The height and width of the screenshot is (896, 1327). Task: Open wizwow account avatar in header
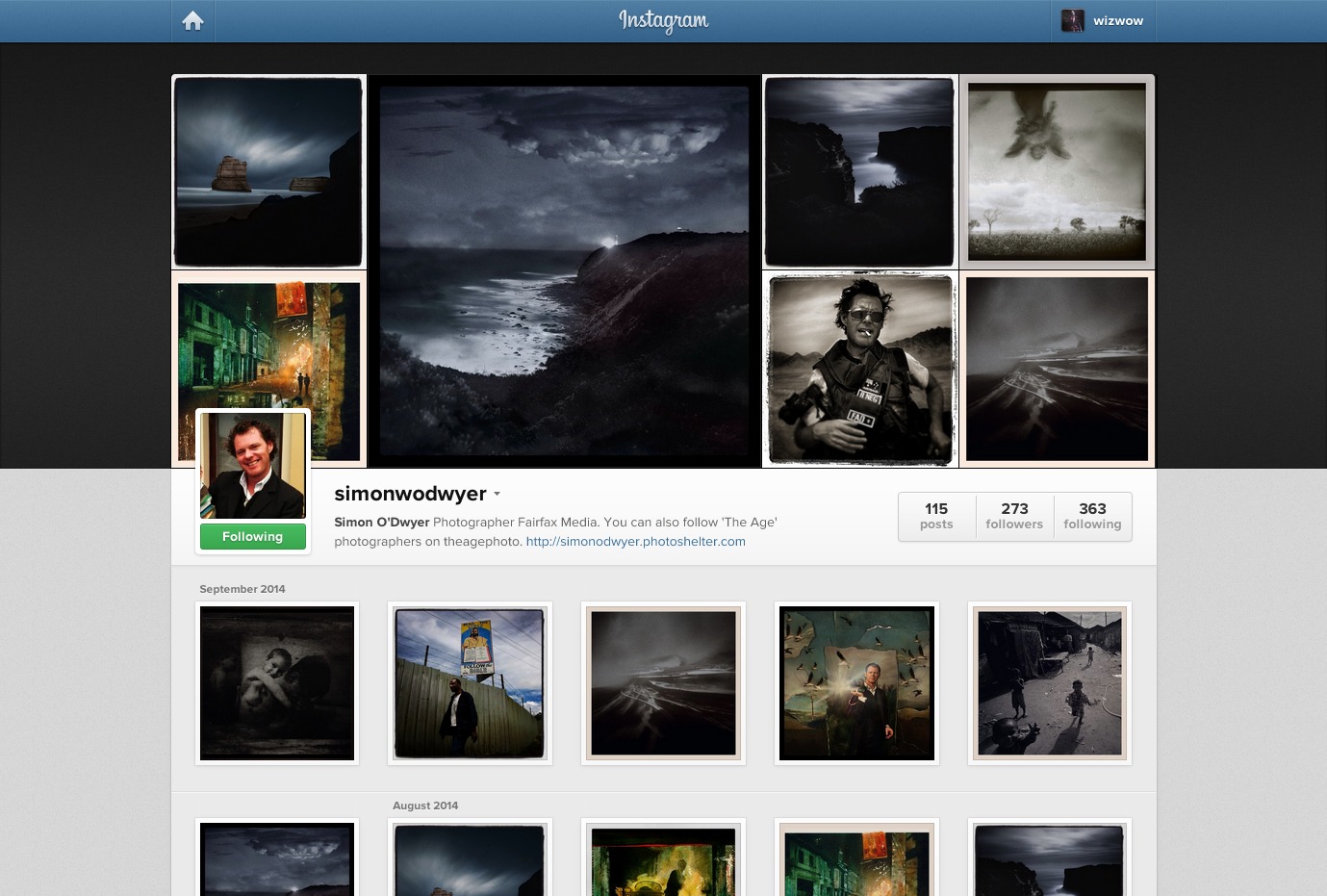coord(1072,20)
